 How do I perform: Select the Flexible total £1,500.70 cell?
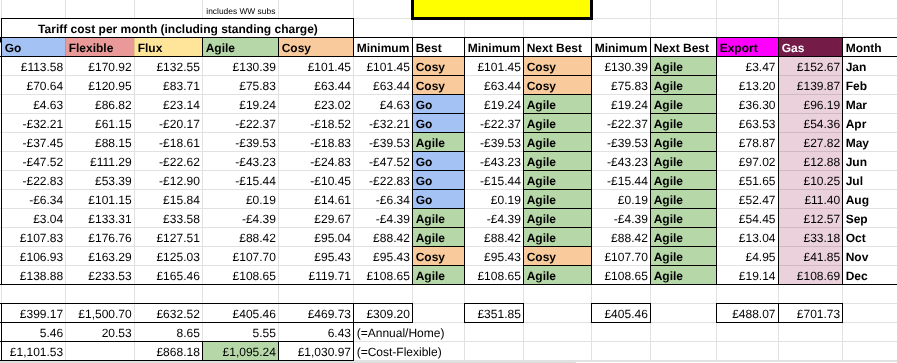[x=100, y=314]
